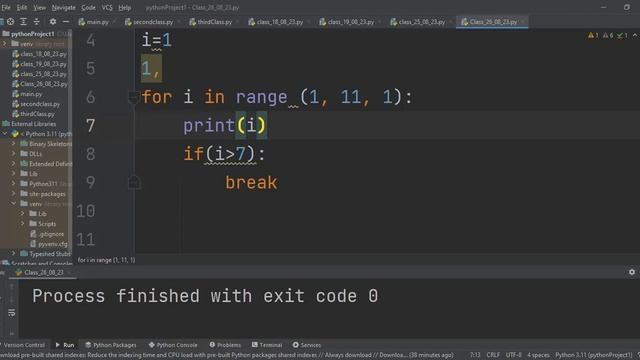Click the select opened file target icon
Viewport: 640px width, 360px height.
11,22
